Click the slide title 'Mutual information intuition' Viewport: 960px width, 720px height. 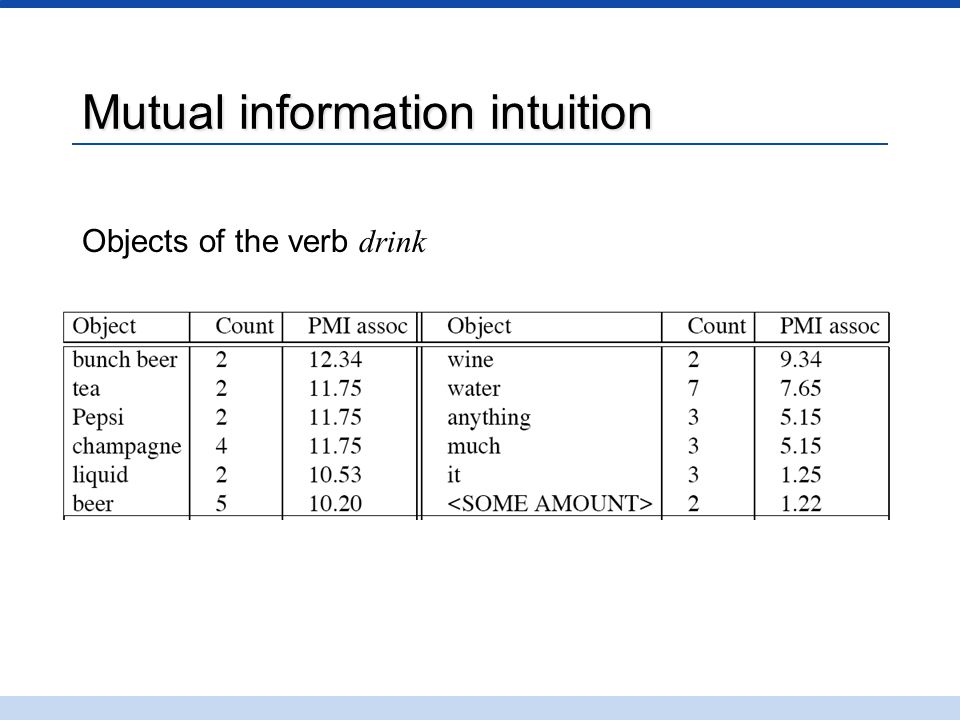pos(367,113)
